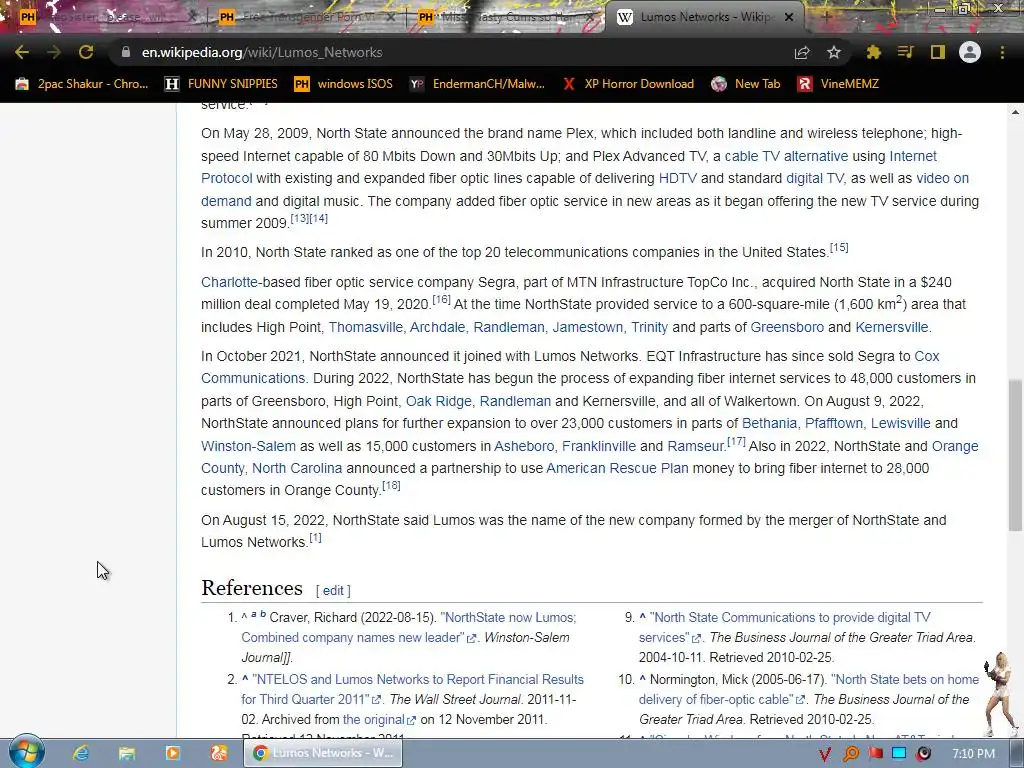This screenshot has width=1024, height=768.
Task: Open the Lewisville link
Action: point(901,423)
